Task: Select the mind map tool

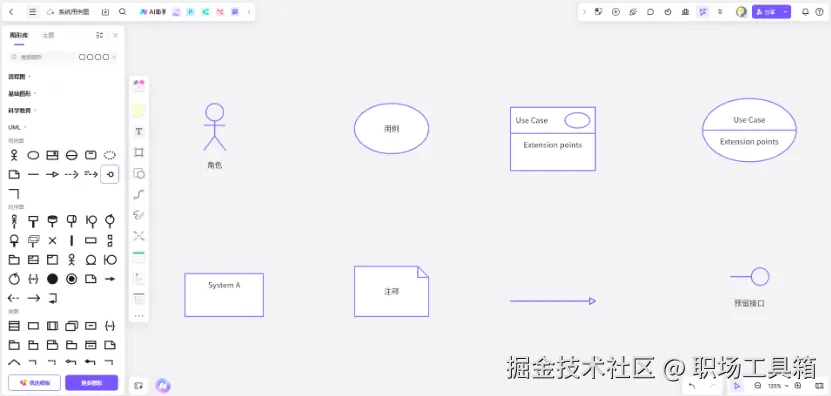Action: (139, 235)
